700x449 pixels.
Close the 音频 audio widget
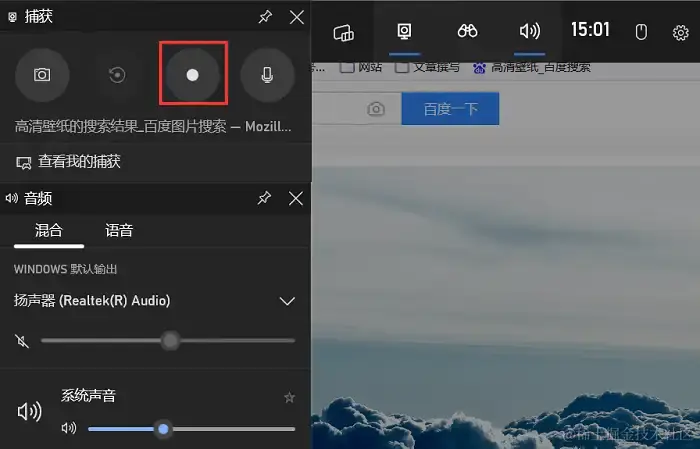point(296,198)
